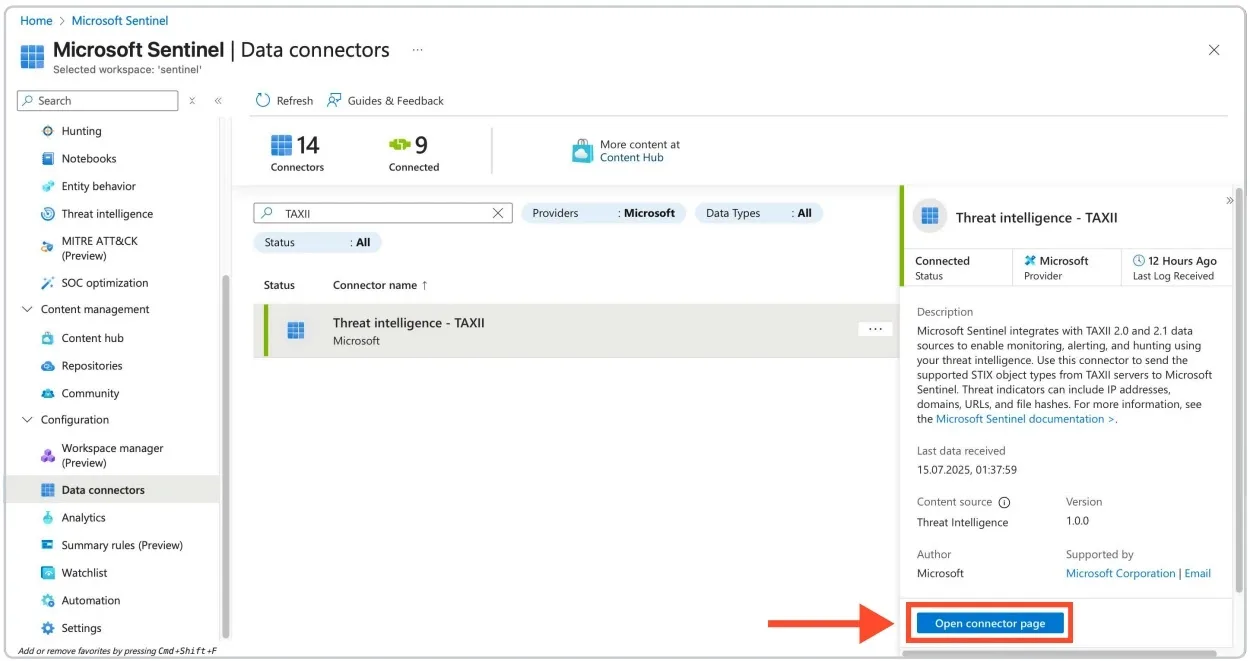Click the 14 Connectors count
This screenshot has width=1250, height=661.
pyautogui.click(x=297, y=154)
